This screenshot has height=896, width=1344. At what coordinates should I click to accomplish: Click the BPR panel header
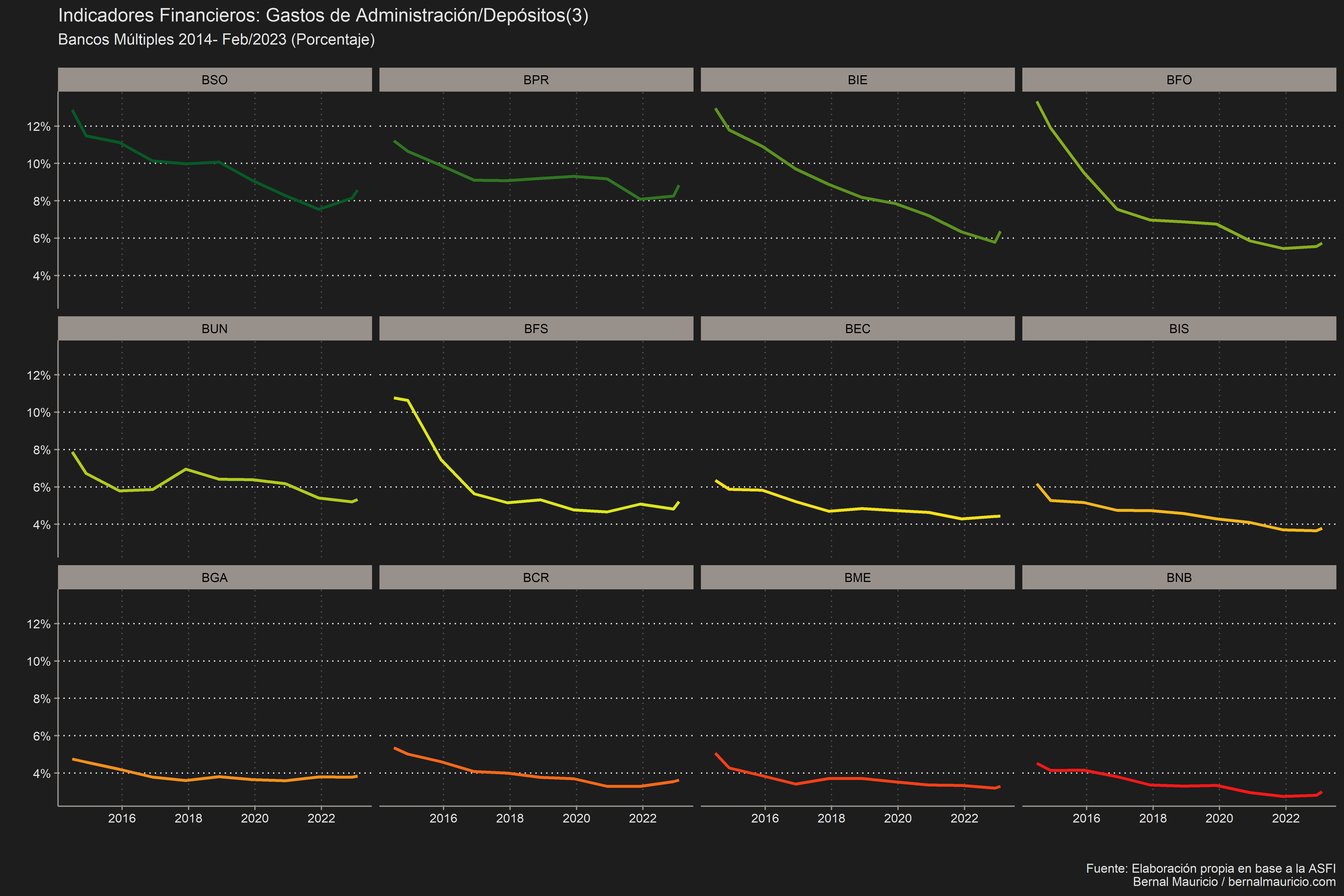(x=536, y=80)
